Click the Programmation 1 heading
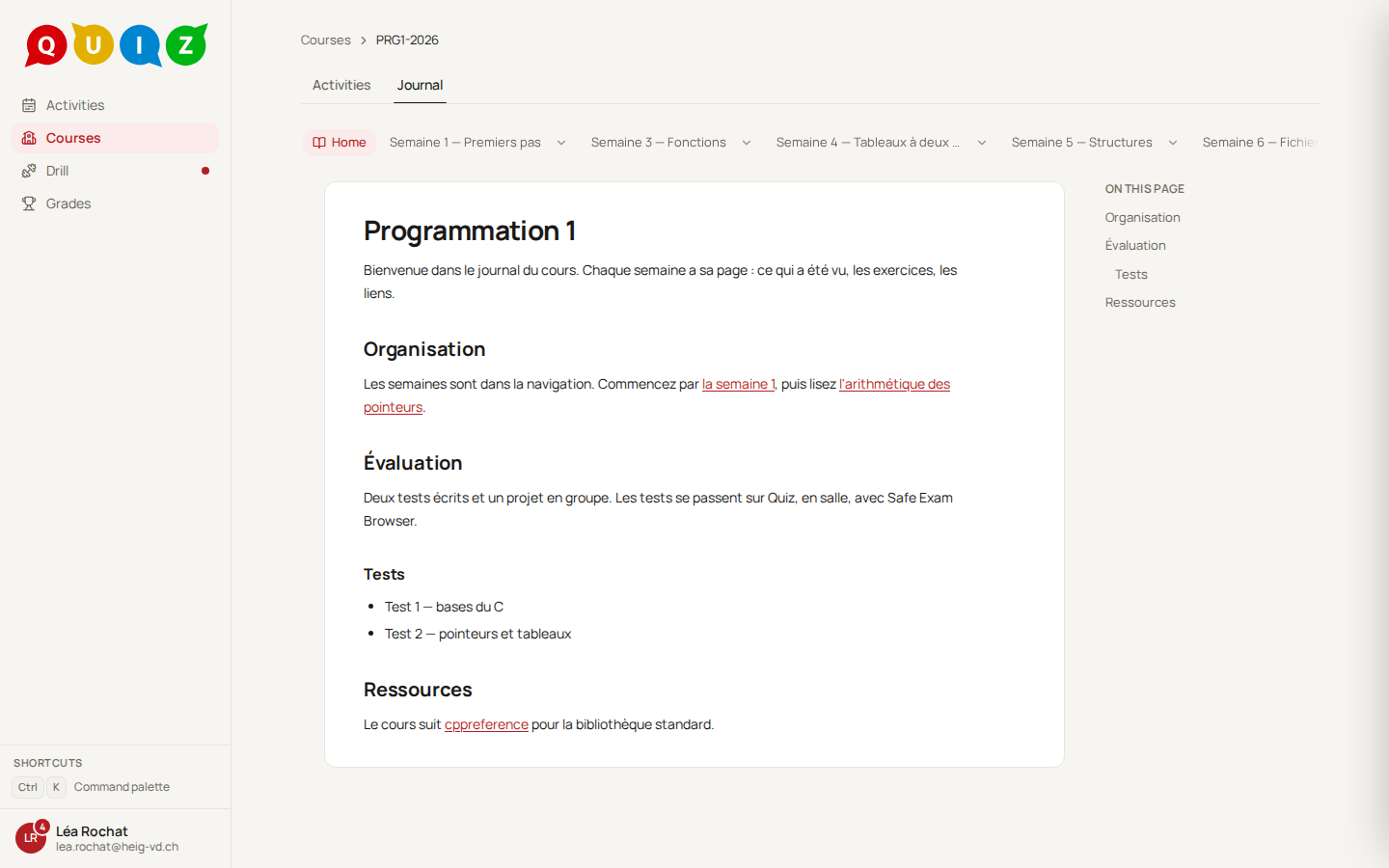This screenshot has height=868, width=1389. [470, 231]
